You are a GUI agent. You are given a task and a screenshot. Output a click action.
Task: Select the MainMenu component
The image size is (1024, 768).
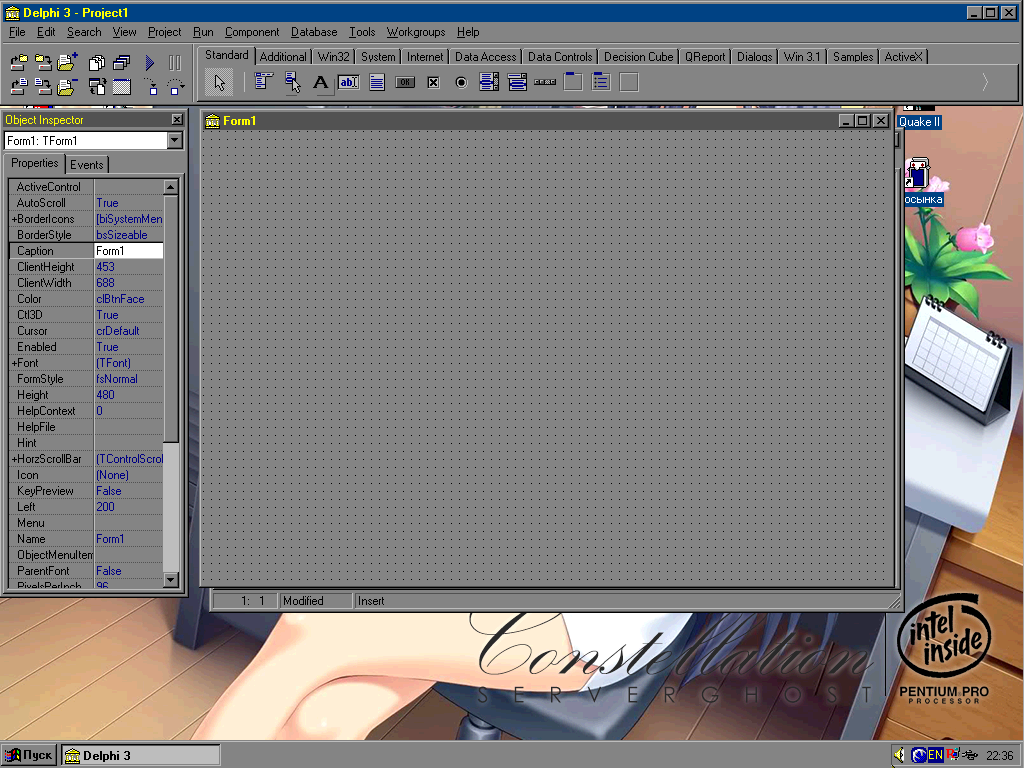click(x=263, y=82)
